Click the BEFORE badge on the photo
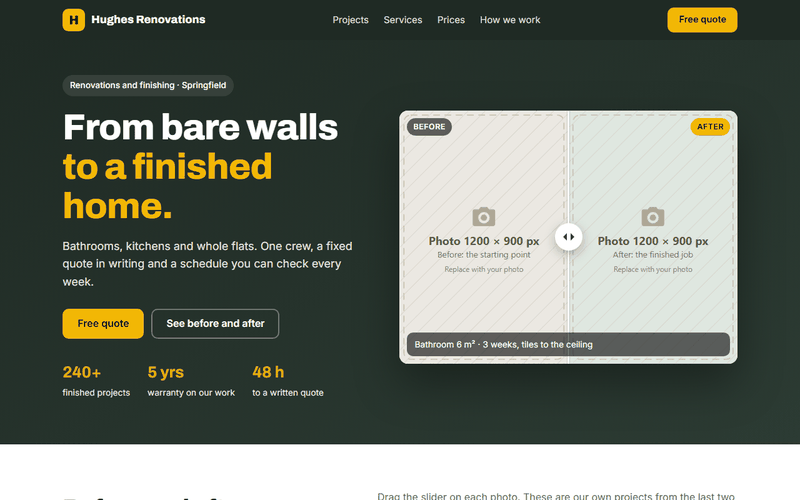The height and width of the screenshot is (500, 800). pyautogui.click(x=429, y=127)
